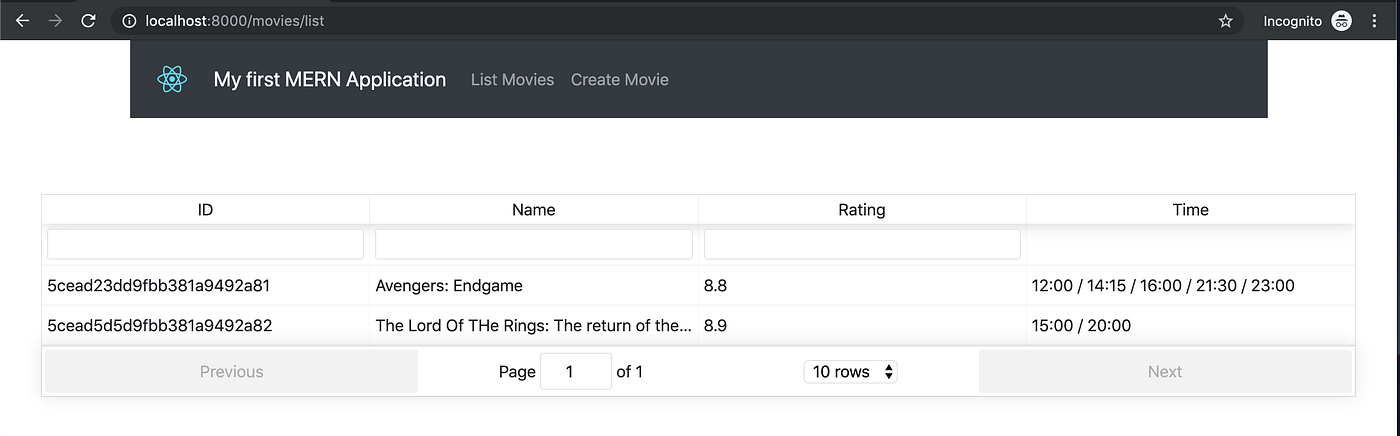Go back with the browser back arrow
This screenshot has height=436, width=1400.
point(22,20)
